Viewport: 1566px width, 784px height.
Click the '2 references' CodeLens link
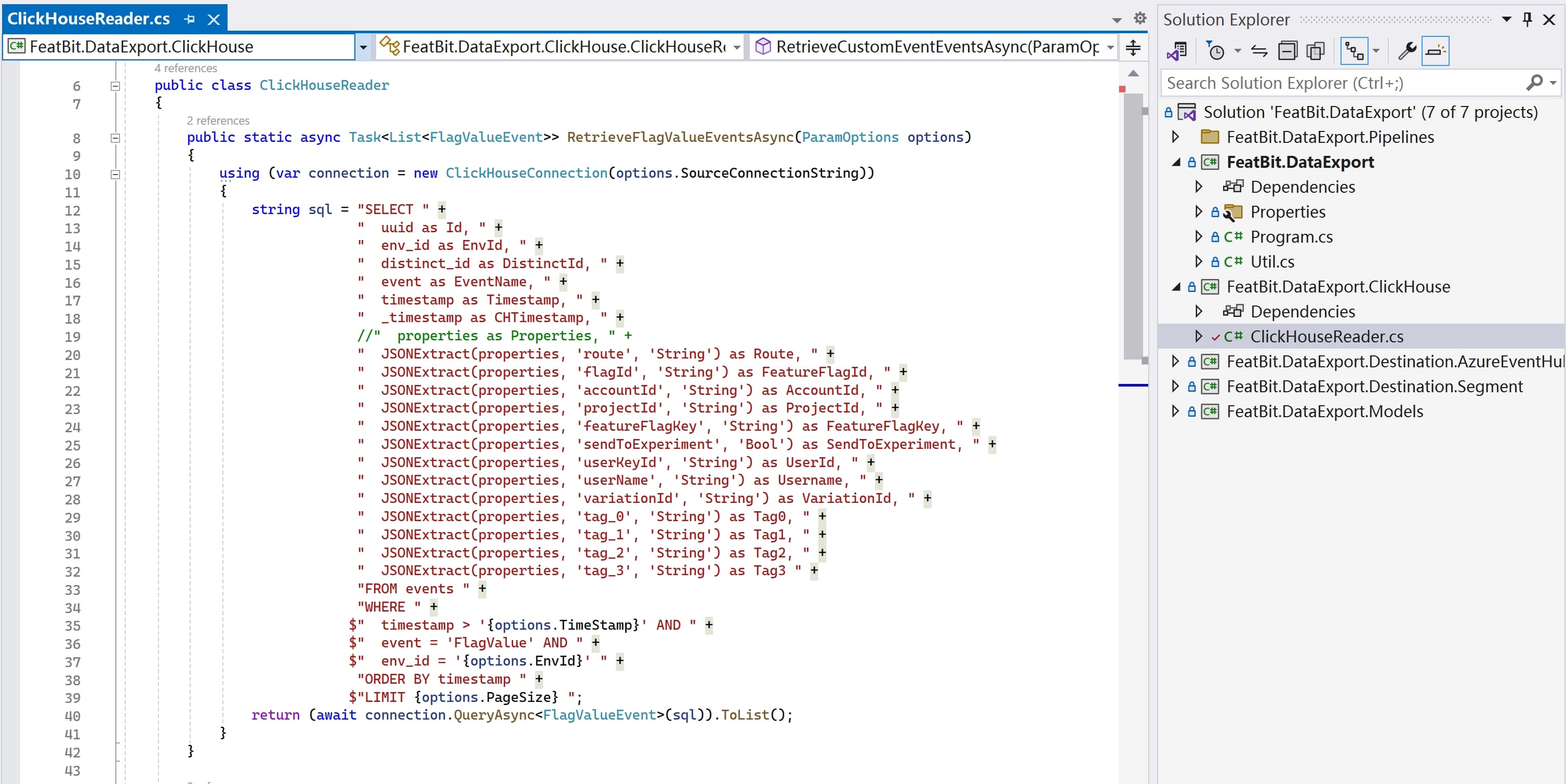coord(218,121)
